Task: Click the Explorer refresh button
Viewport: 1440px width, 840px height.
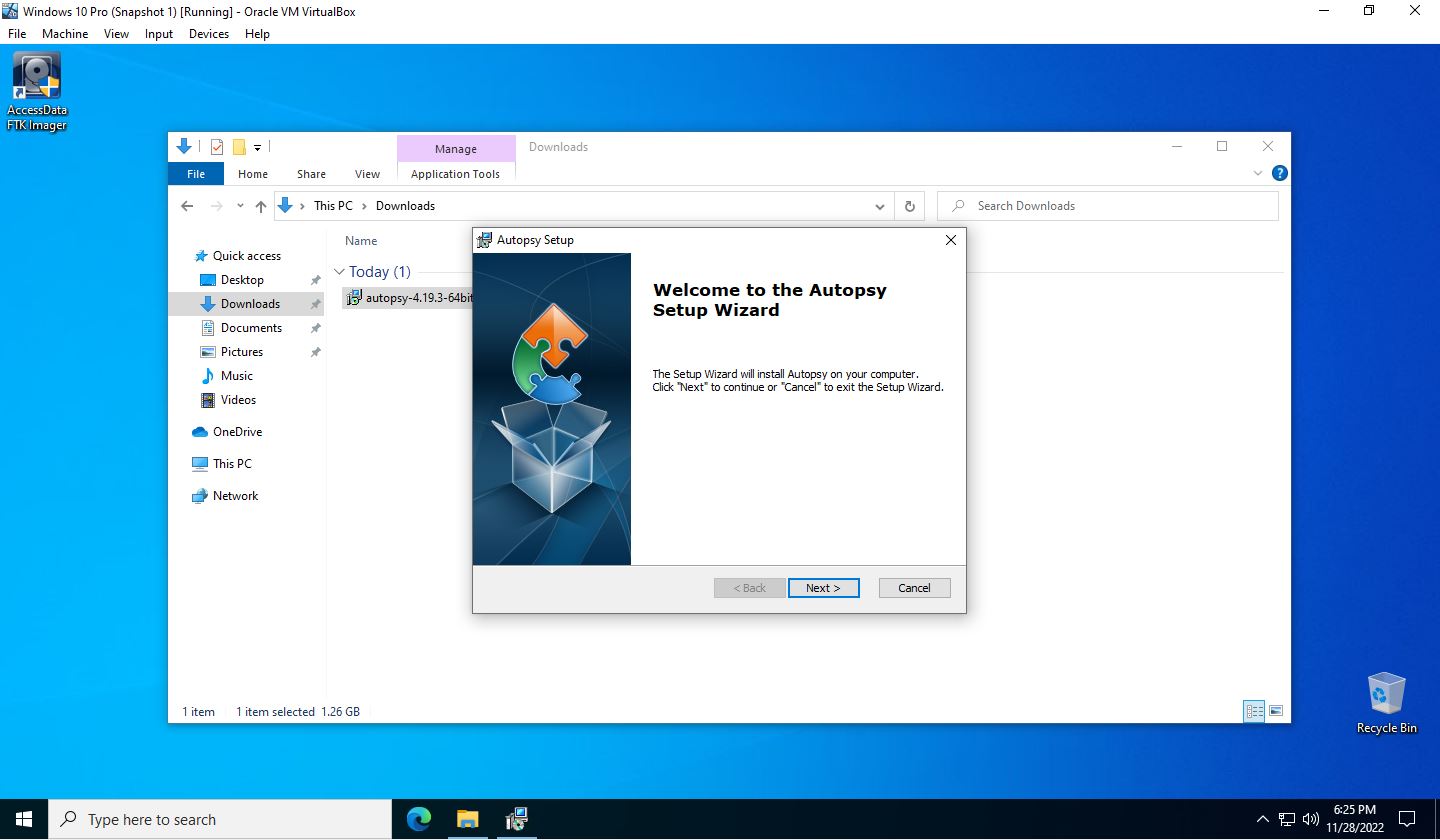Action: tap(909, 206)
